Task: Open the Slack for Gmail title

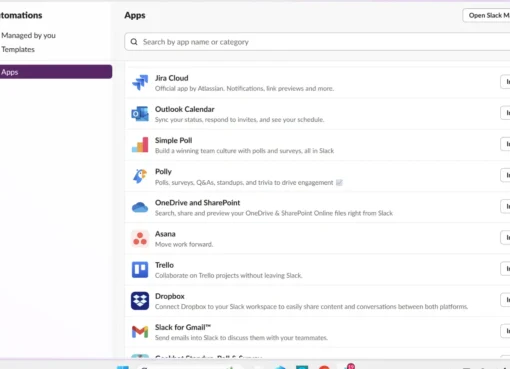Action: pyautogui.click(x=183, y=327)
